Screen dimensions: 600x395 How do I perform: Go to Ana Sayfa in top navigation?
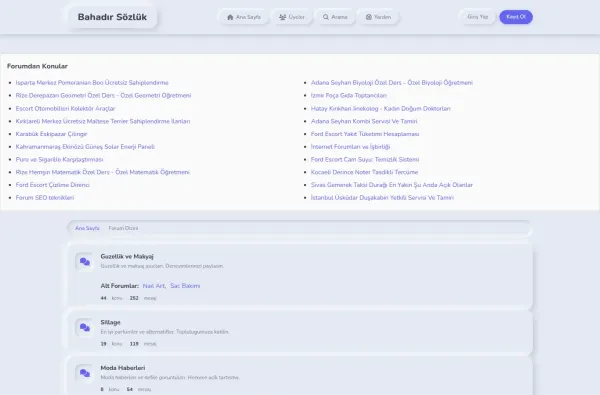[244, 17]
